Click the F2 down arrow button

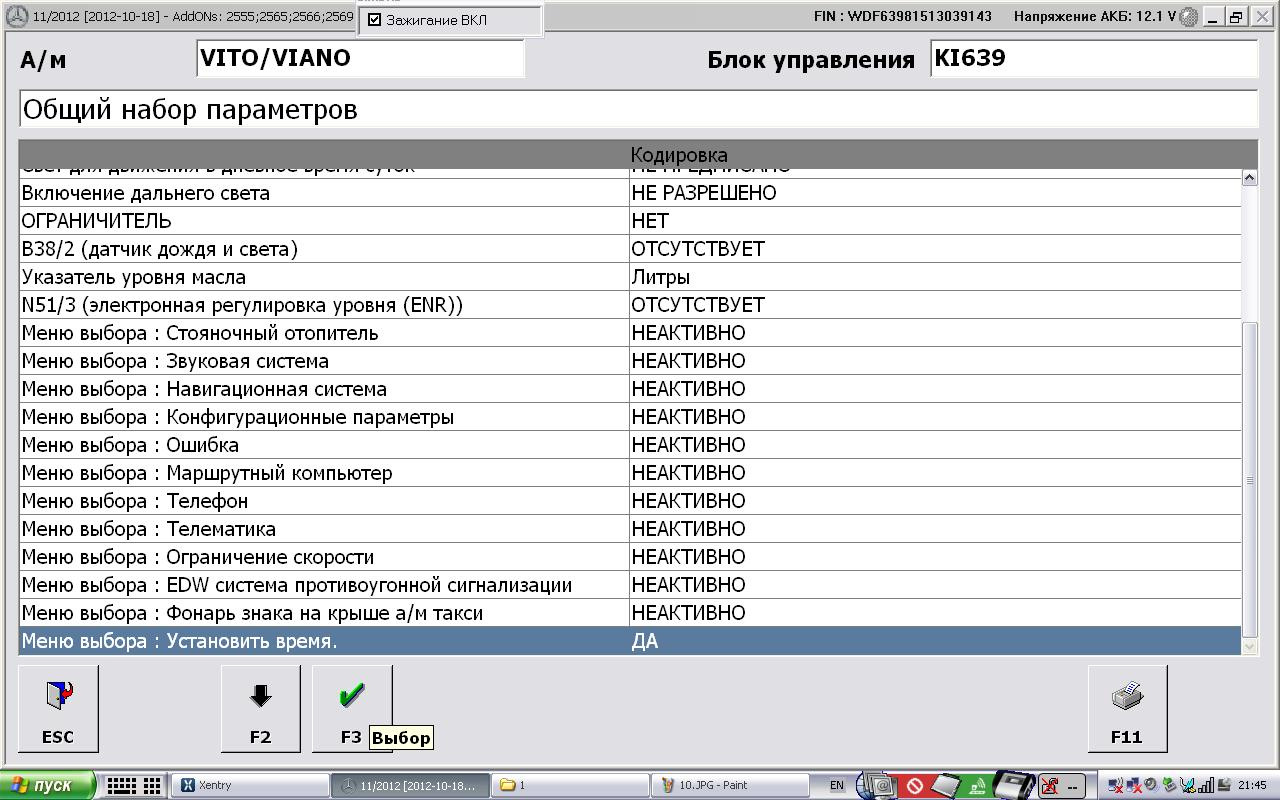(260, 709)
